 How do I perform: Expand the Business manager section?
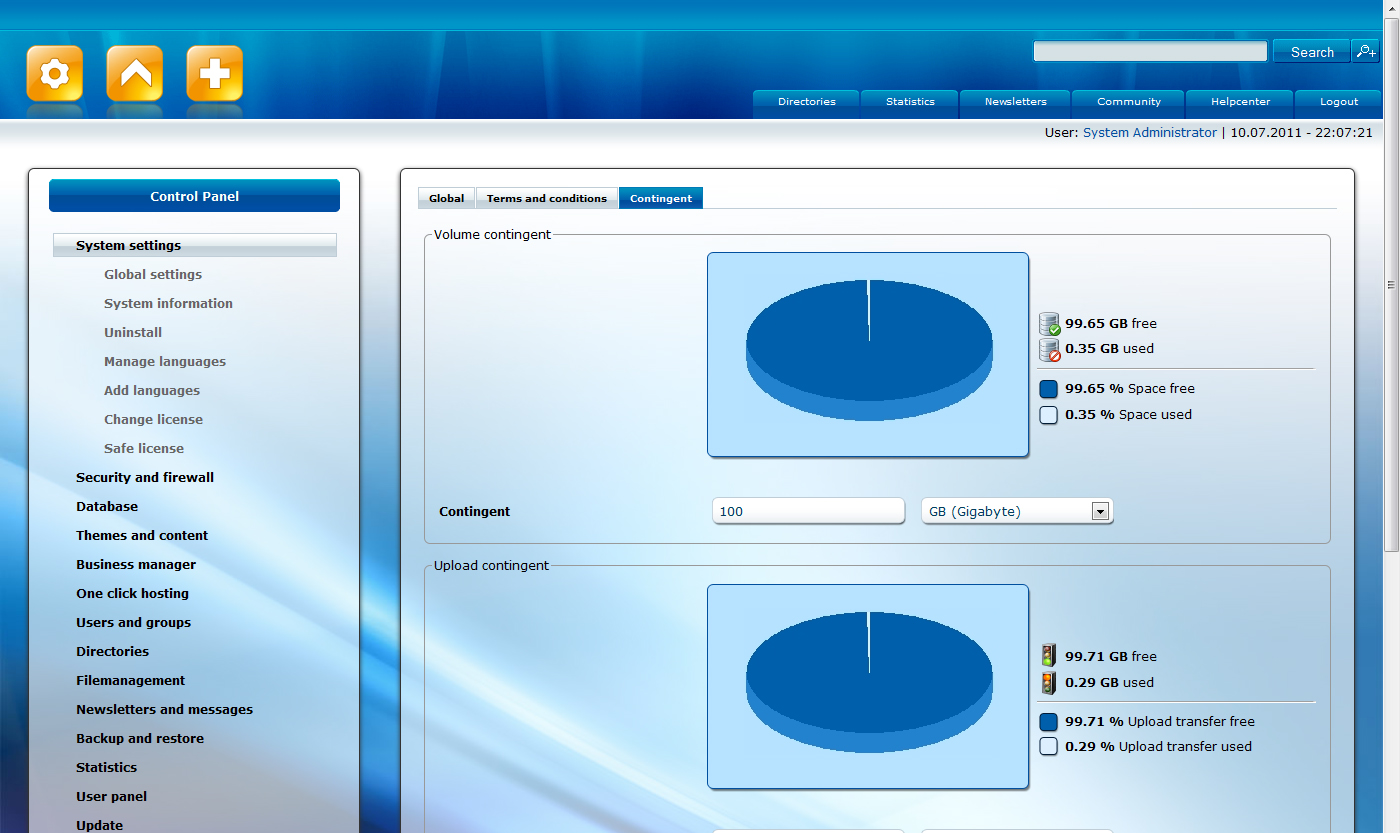pyautogui.click(x=136, y=564)
